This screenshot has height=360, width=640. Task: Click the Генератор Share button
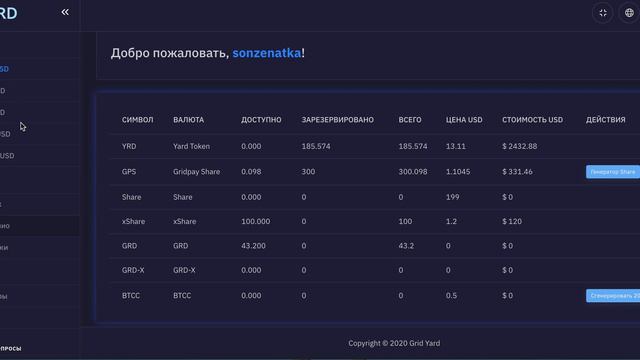[613, 172]
